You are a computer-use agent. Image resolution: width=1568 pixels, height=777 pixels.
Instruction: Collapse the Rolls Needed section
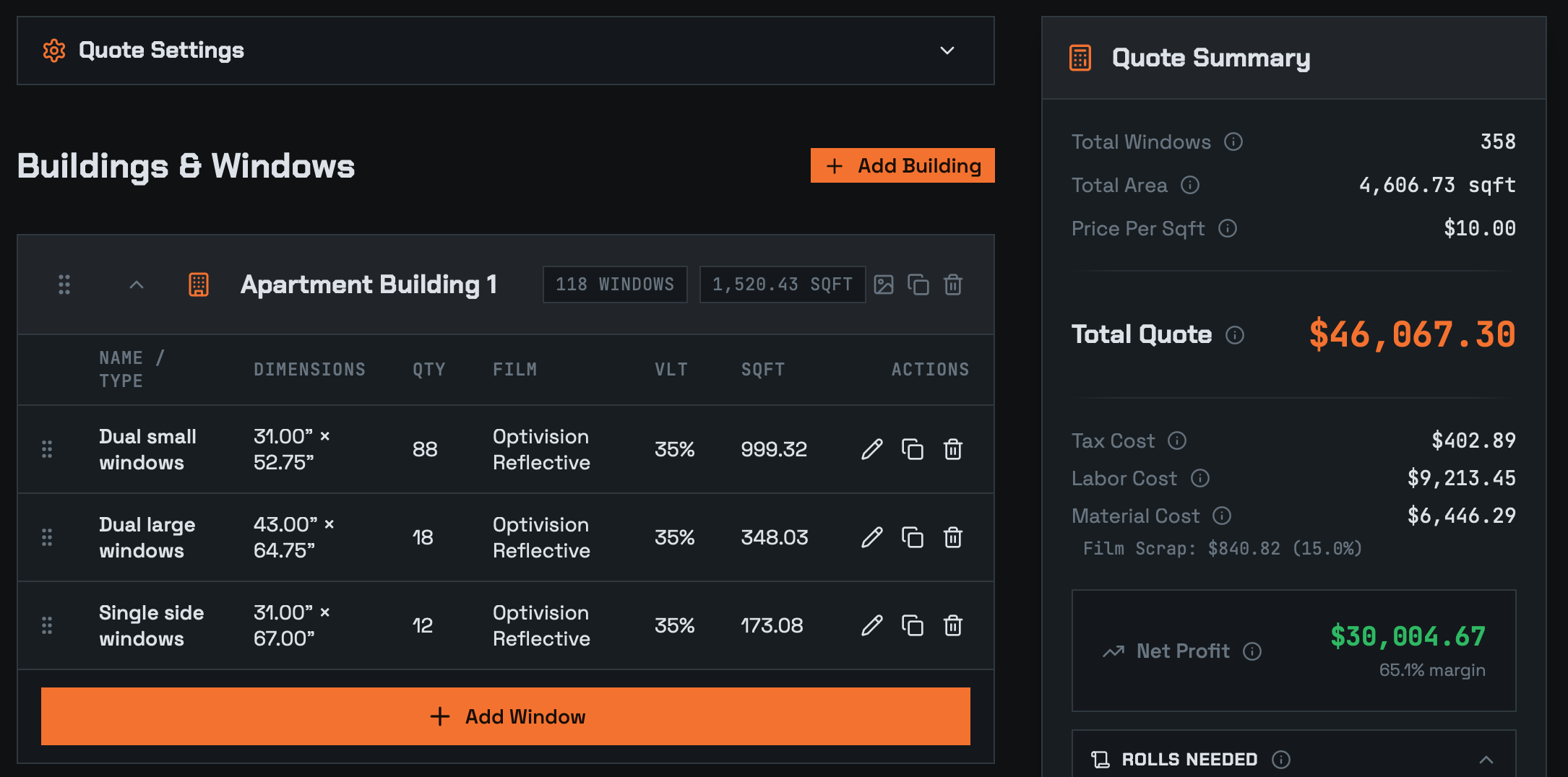tap(1486, 760)
